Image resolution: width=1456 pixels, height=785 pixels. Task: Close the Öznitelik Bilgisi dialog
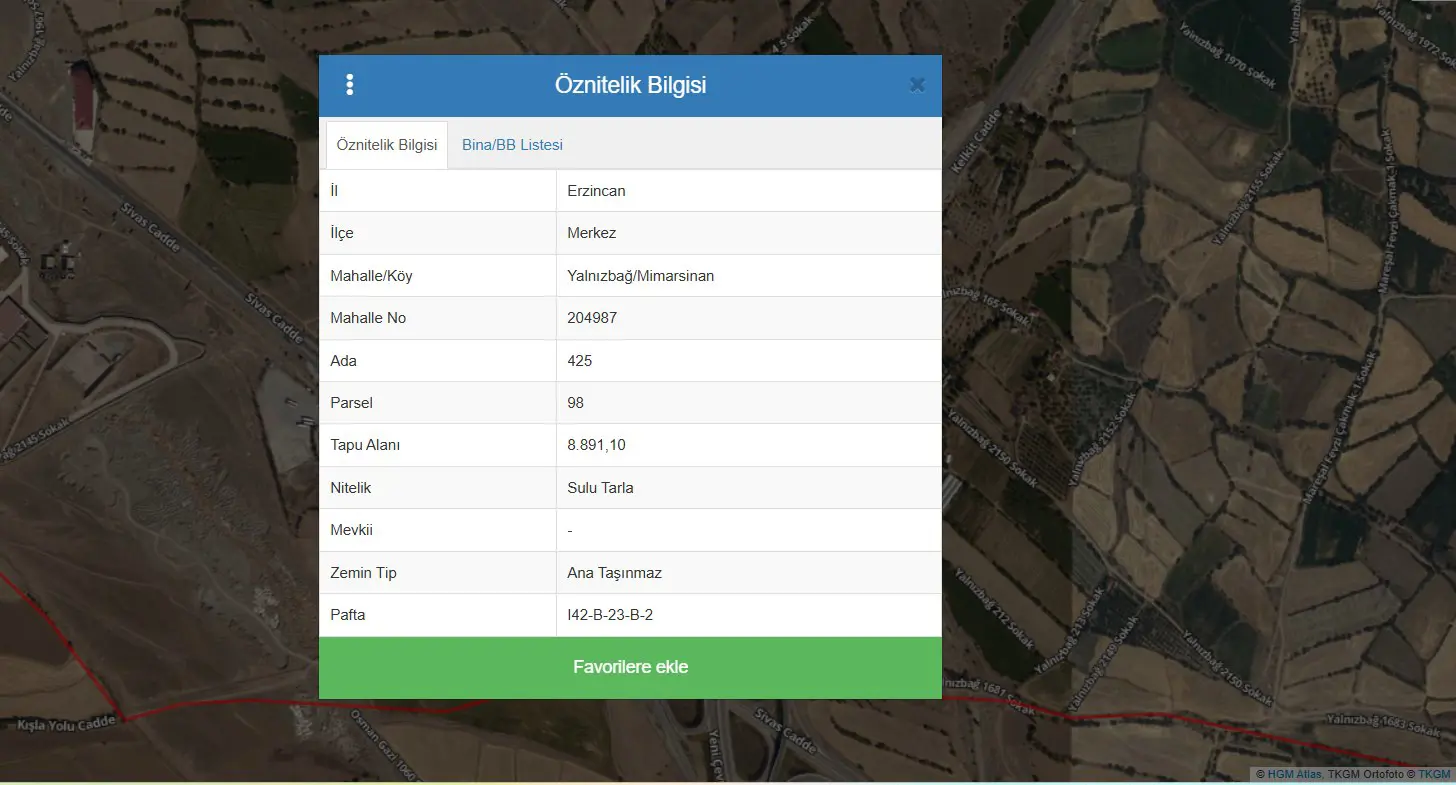coord(917,85)
